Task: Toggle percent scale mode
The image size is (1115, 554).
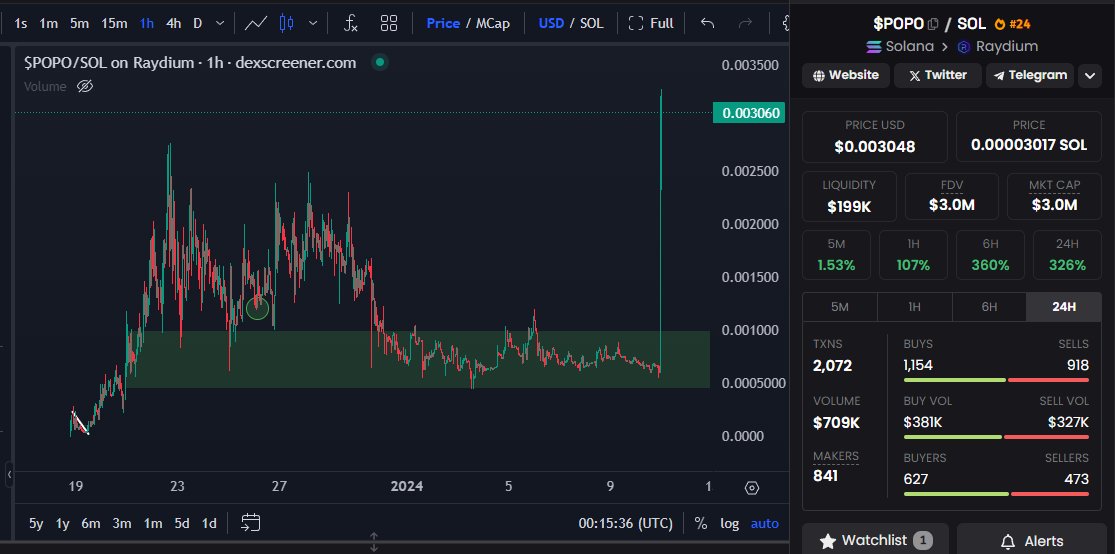Action: click(x=700, y=523)
